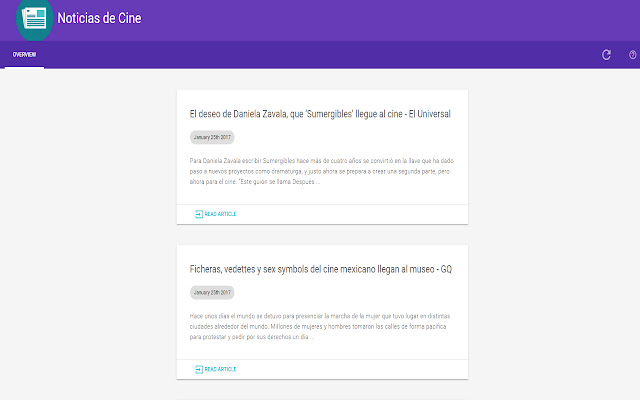This screenshot has height=400, width=640.
Task: Open the Ficheras, vedettes y sex symbols headline
Action: (321, 269)
